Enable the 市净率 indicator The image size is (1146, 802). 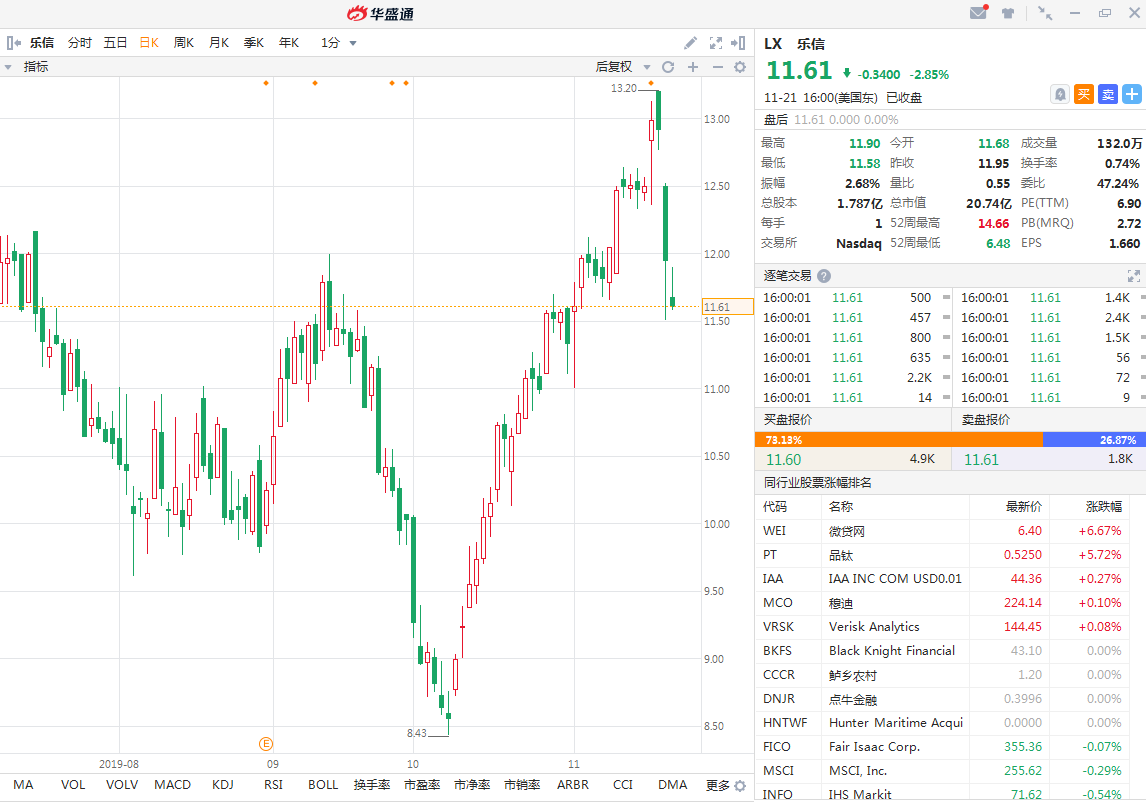472,784
